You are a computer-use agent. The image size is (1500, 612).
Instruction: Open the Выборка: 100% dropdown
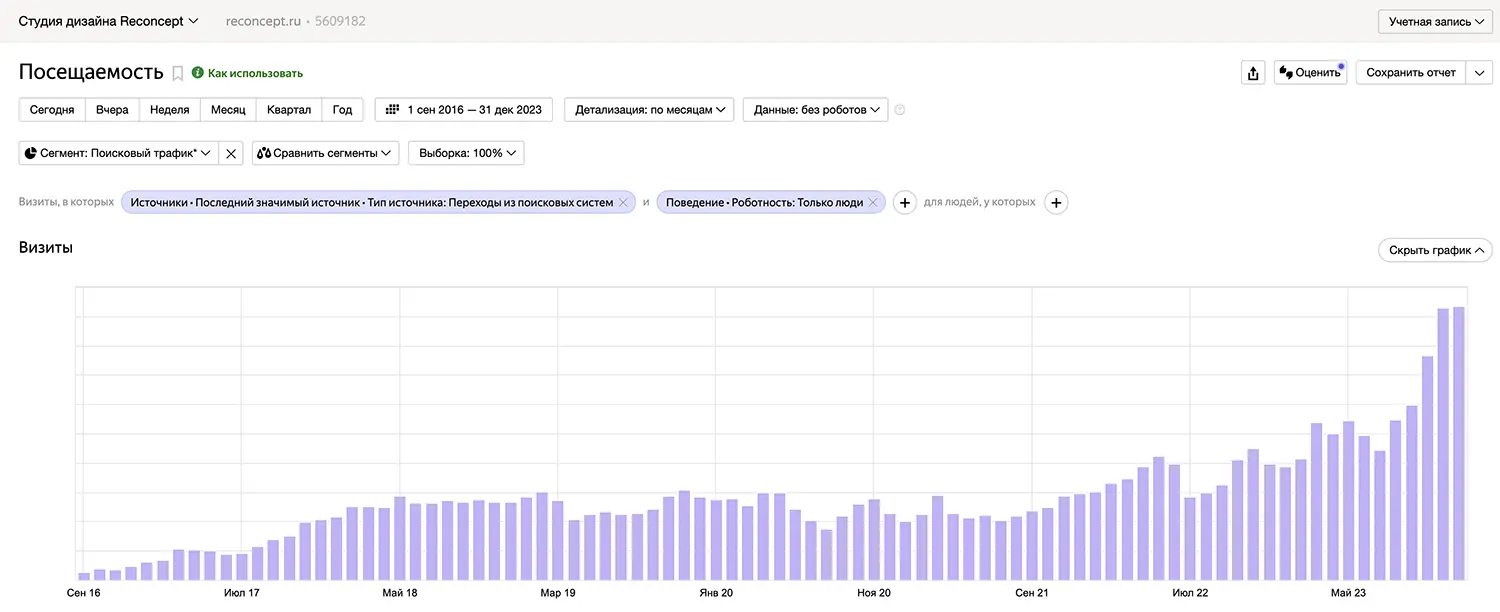coord(465,152)
